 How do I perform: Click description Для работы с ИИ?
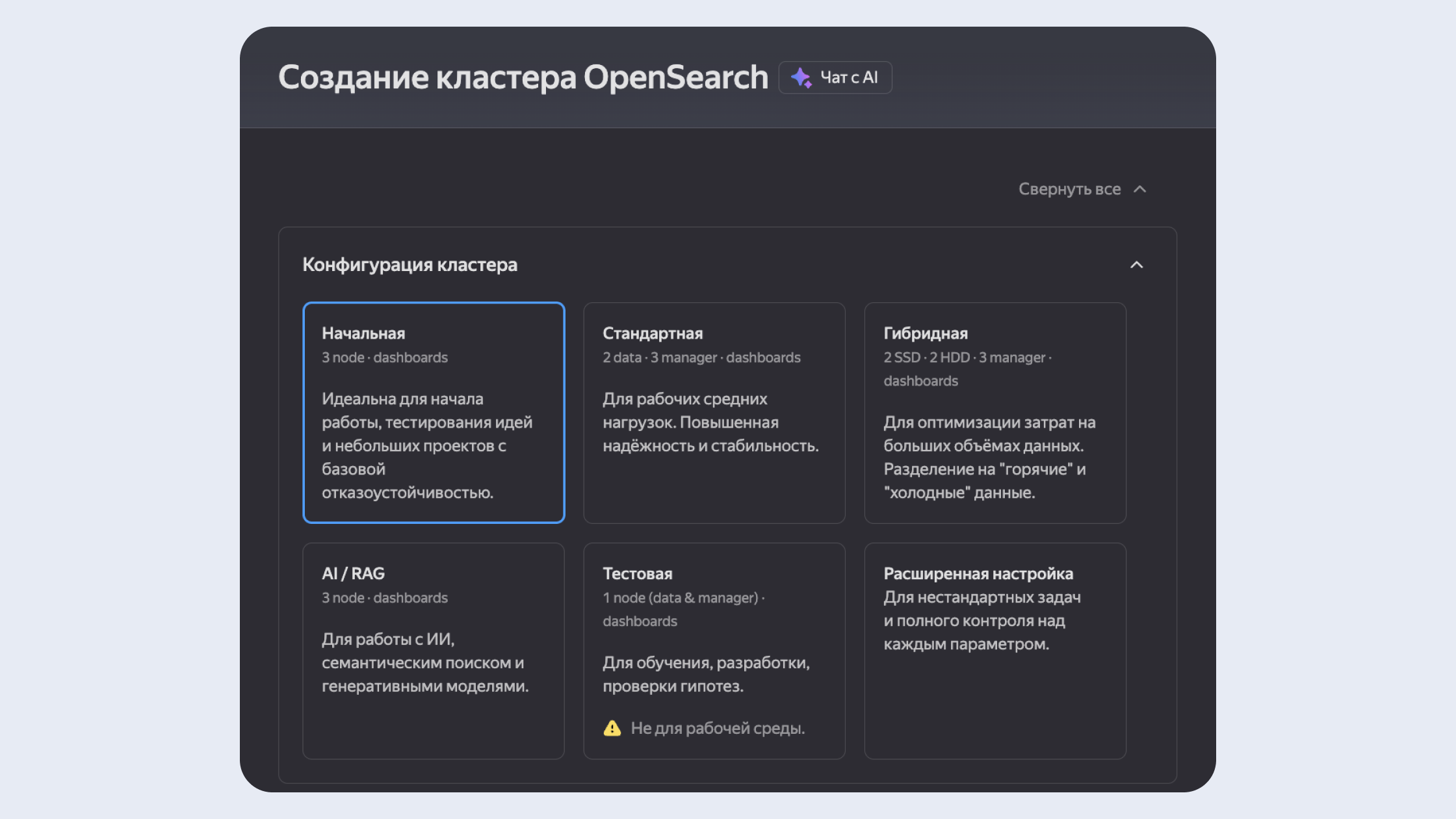[x=425, y=663]
